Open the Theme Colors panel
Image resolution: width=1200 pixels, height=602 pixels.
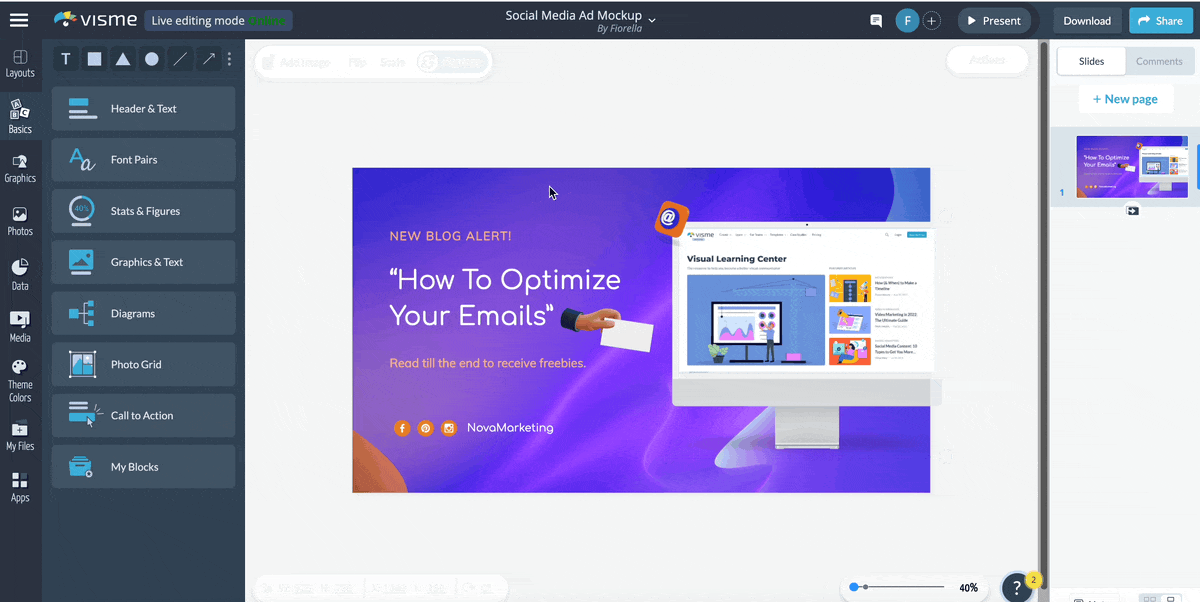click(x=20, y=379)
